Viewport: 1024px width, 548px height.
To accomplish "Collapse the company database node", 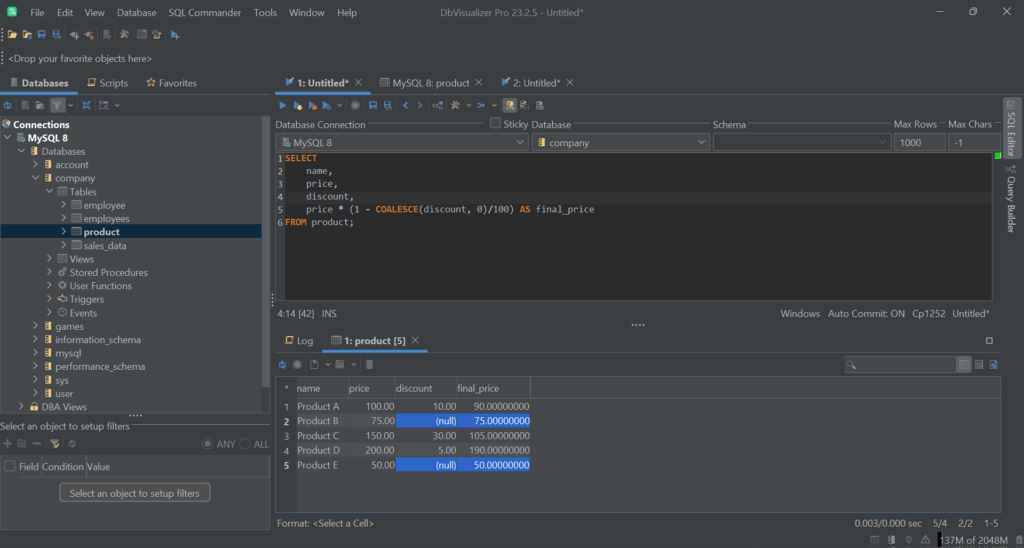I will [x=37, y=178].
